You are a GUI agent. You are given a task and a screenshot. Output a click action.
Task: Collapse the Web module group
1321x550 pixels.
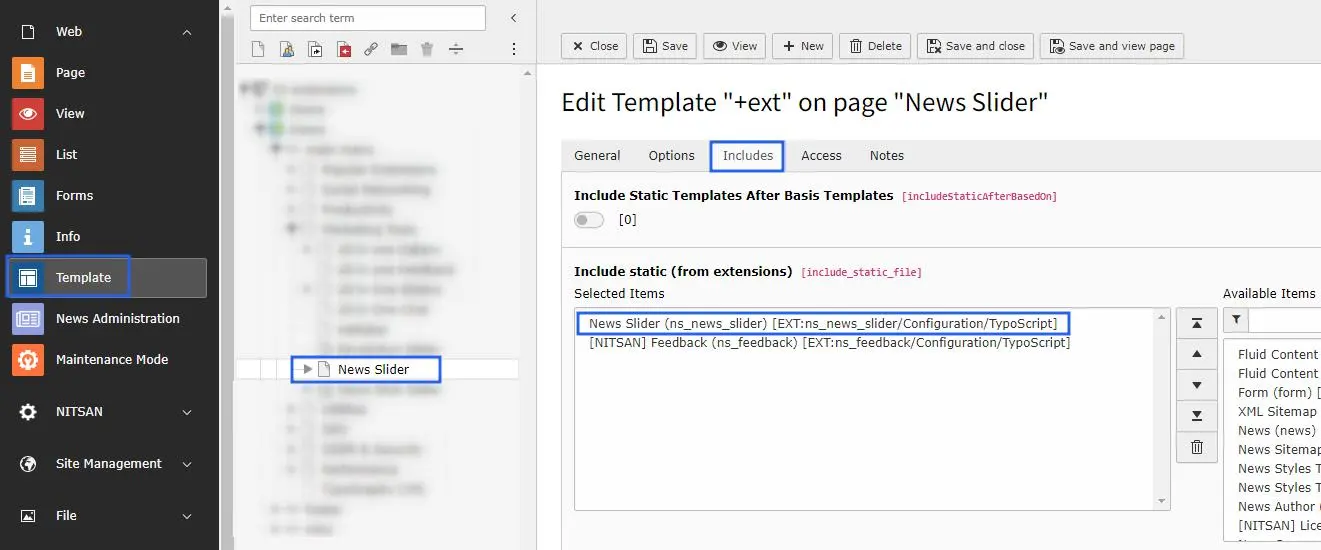tap(187, 32)
